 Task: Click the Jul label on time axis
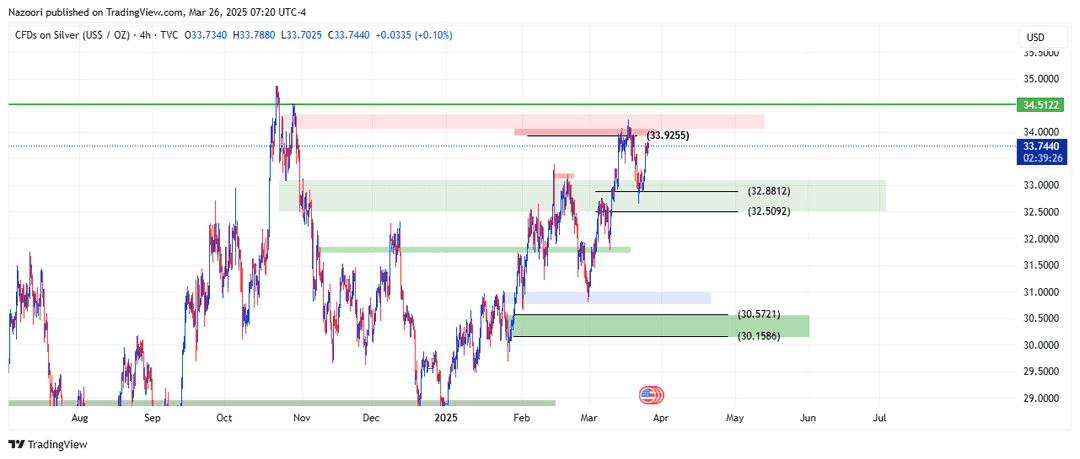click(x=880, y=418)
